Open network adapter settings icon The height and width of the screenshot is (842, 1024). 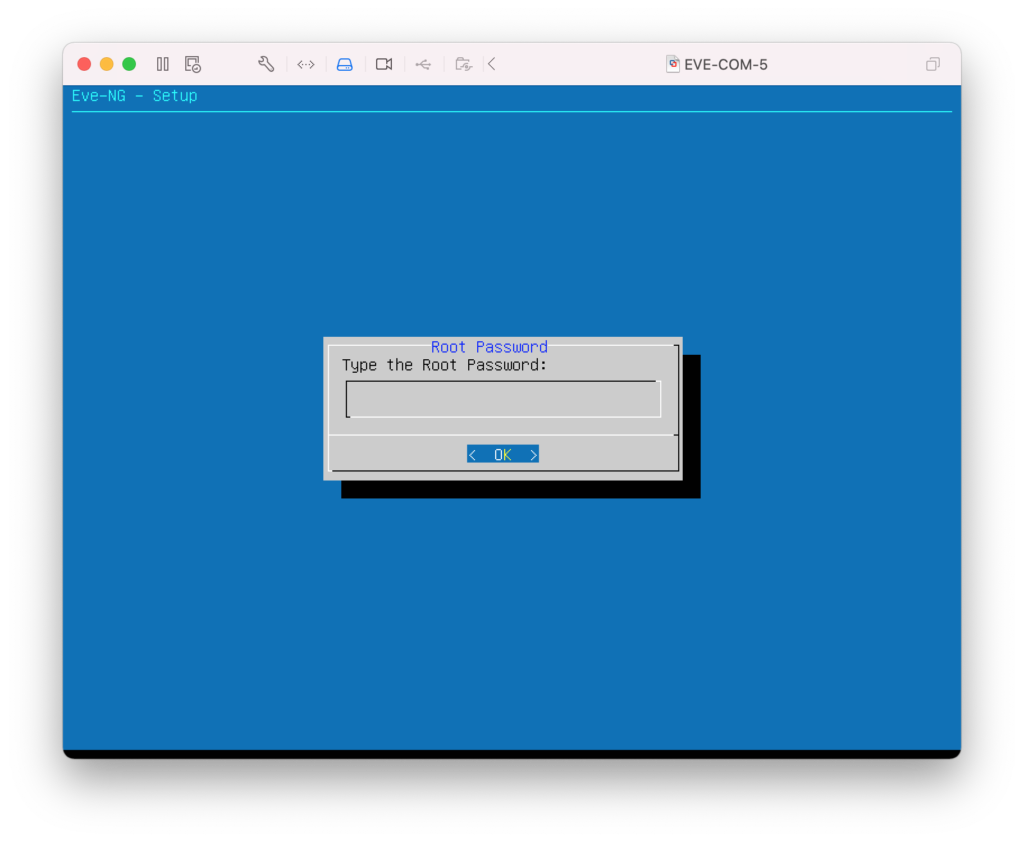pyautogui.click(x=306, y=64)
